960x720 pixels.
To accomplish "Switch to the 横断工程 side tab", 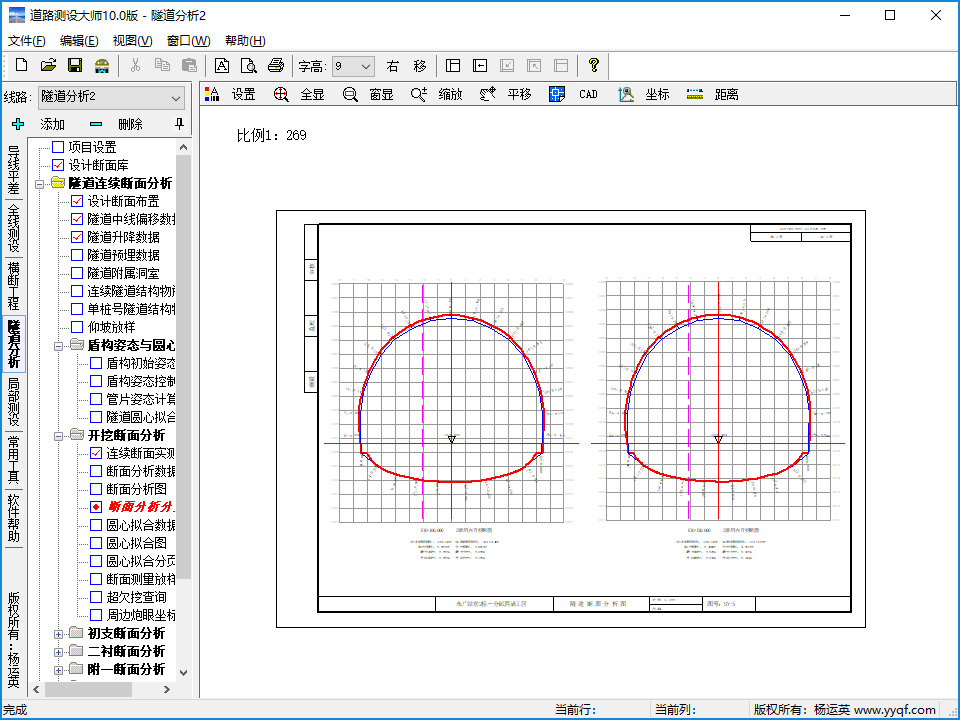I will 13,285.
